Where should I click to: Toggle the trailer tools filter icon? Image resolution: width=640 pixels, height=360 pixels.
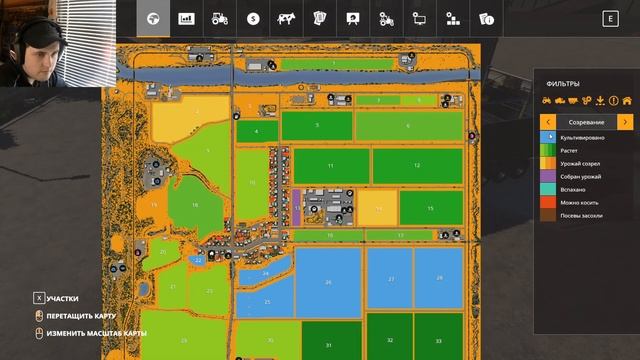pyautogui.click(x=573, y=100)
